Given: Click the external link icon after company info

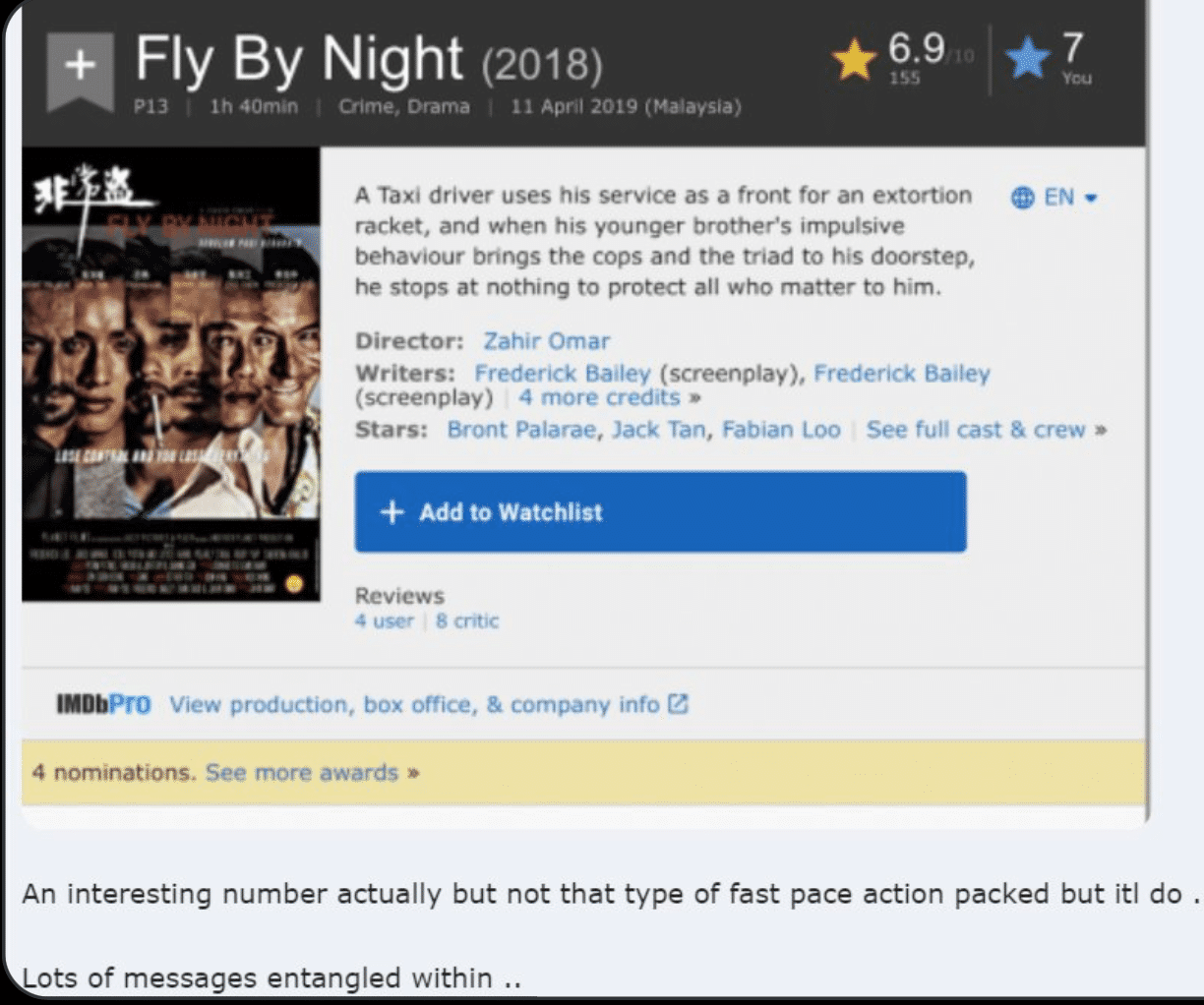Looking at the screenshot, I should [x=678, y=704].
